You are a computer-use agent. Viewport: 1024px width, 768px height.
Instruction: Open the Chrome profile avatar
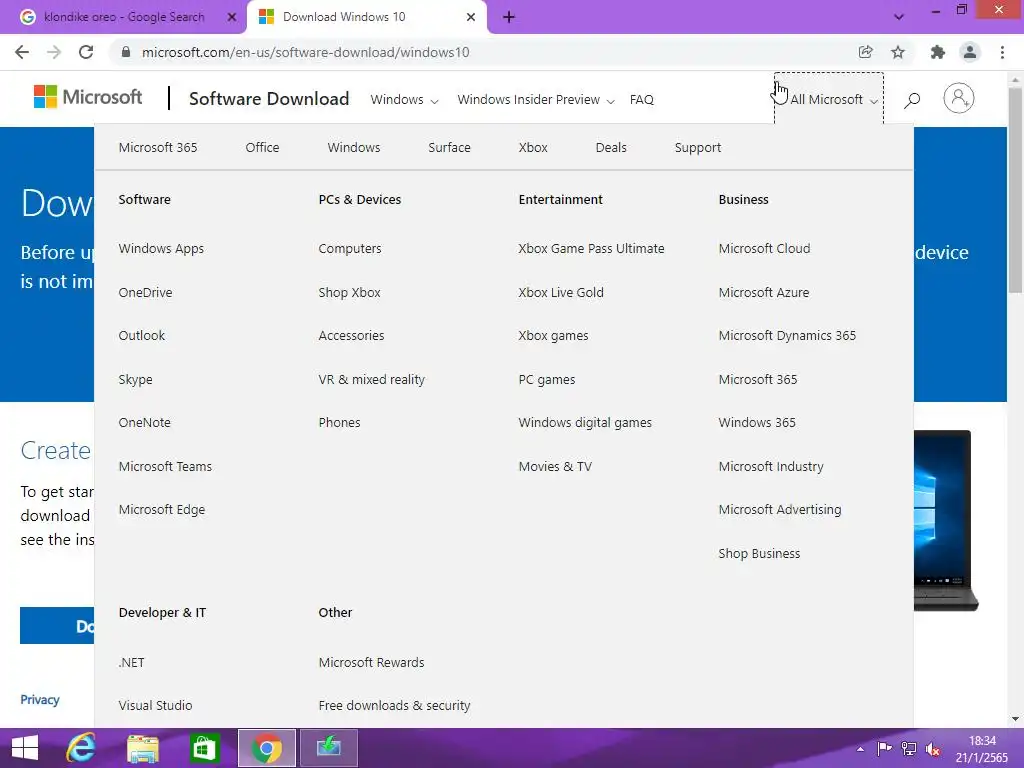coord(970,52)
